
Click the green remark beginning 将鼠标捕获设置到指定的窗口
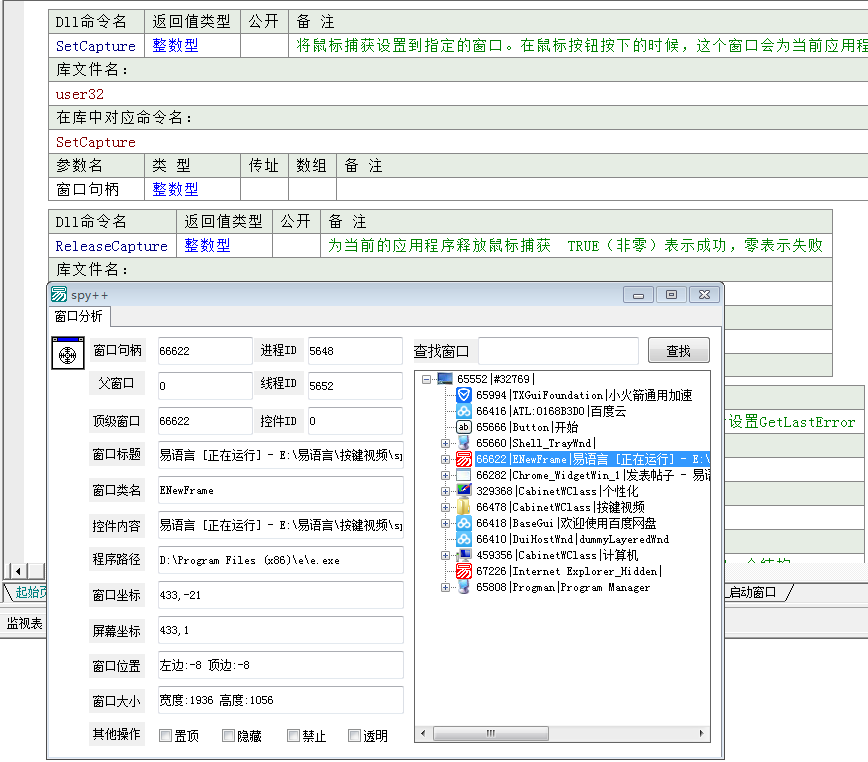581,45
